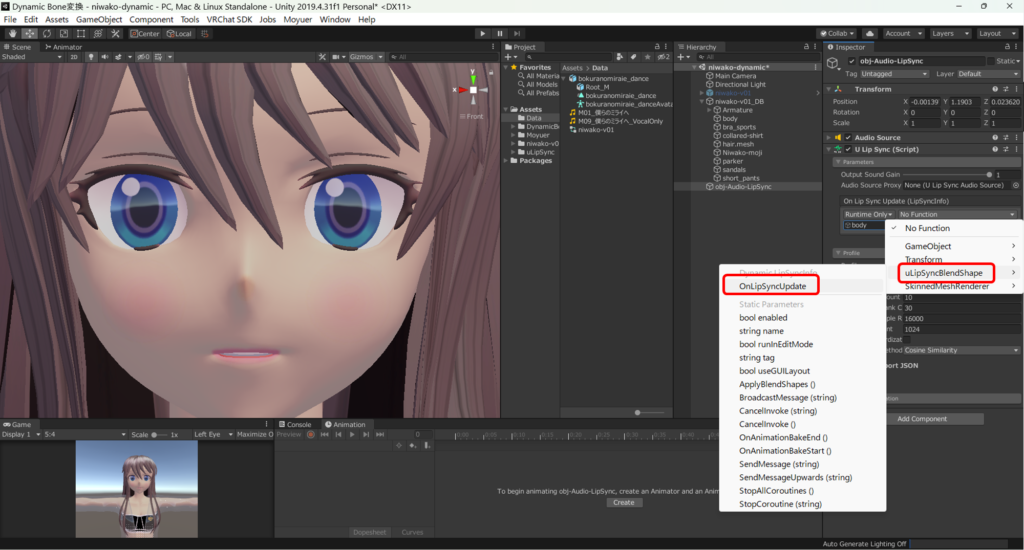Select the Rect Transform tool
Screen dimensions: 1024x550
pyautogui.click(x=82, y=33)
